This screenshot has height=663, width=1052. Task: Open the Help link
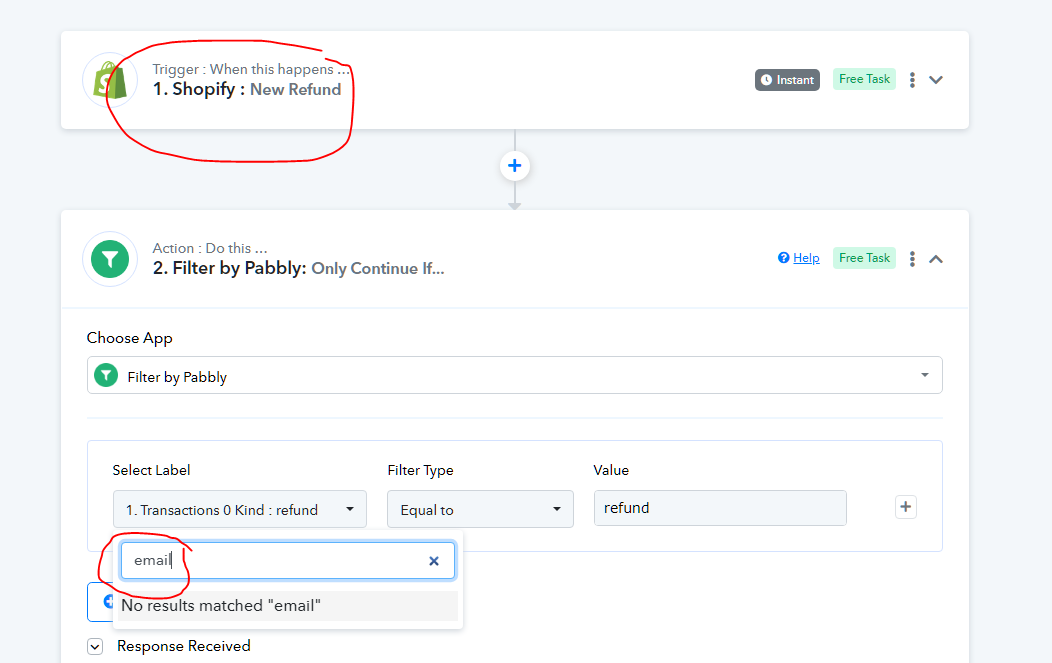click(806, 258)
